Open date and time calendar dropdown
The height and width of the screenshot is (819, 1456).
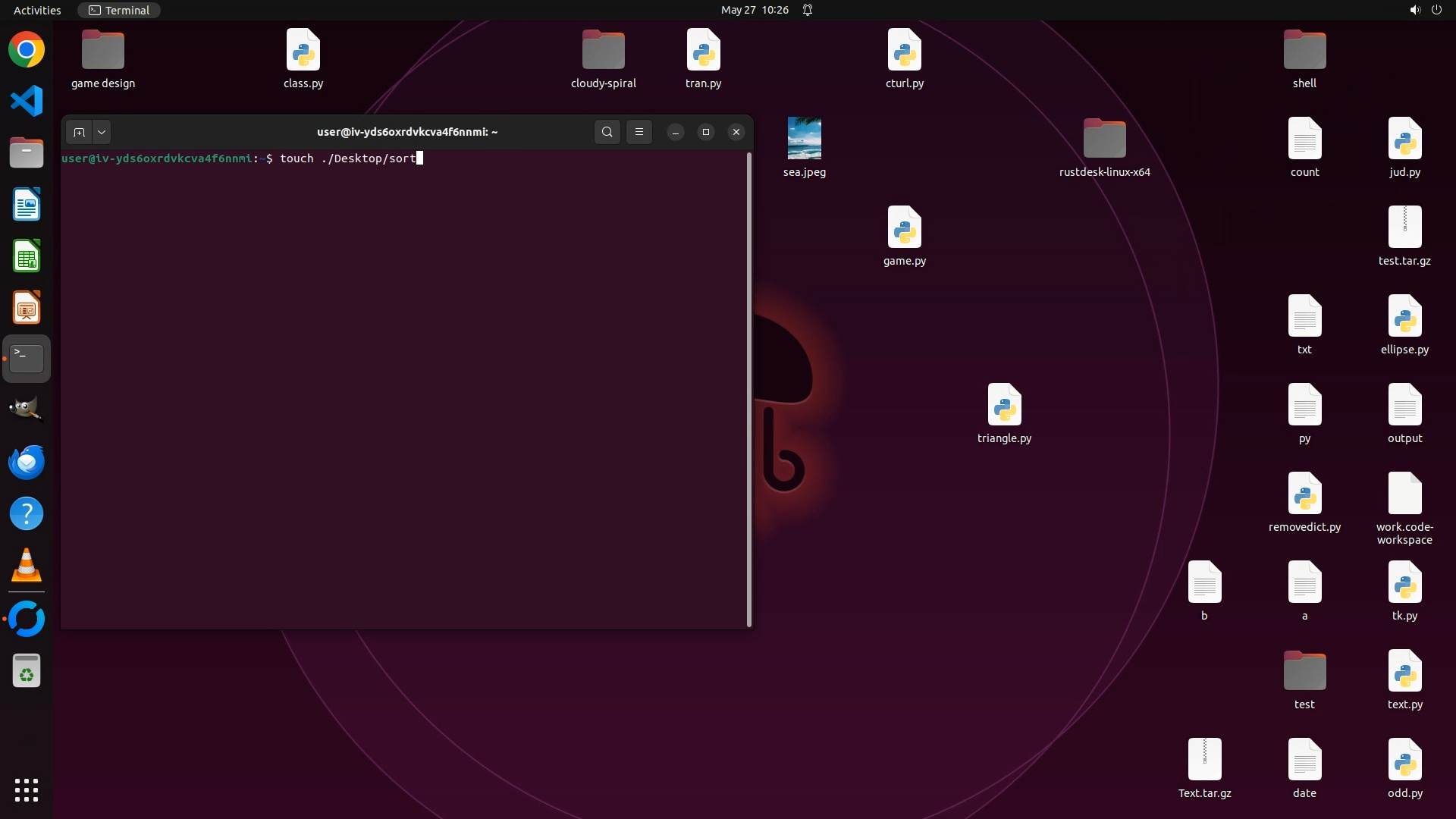(755, 10)
